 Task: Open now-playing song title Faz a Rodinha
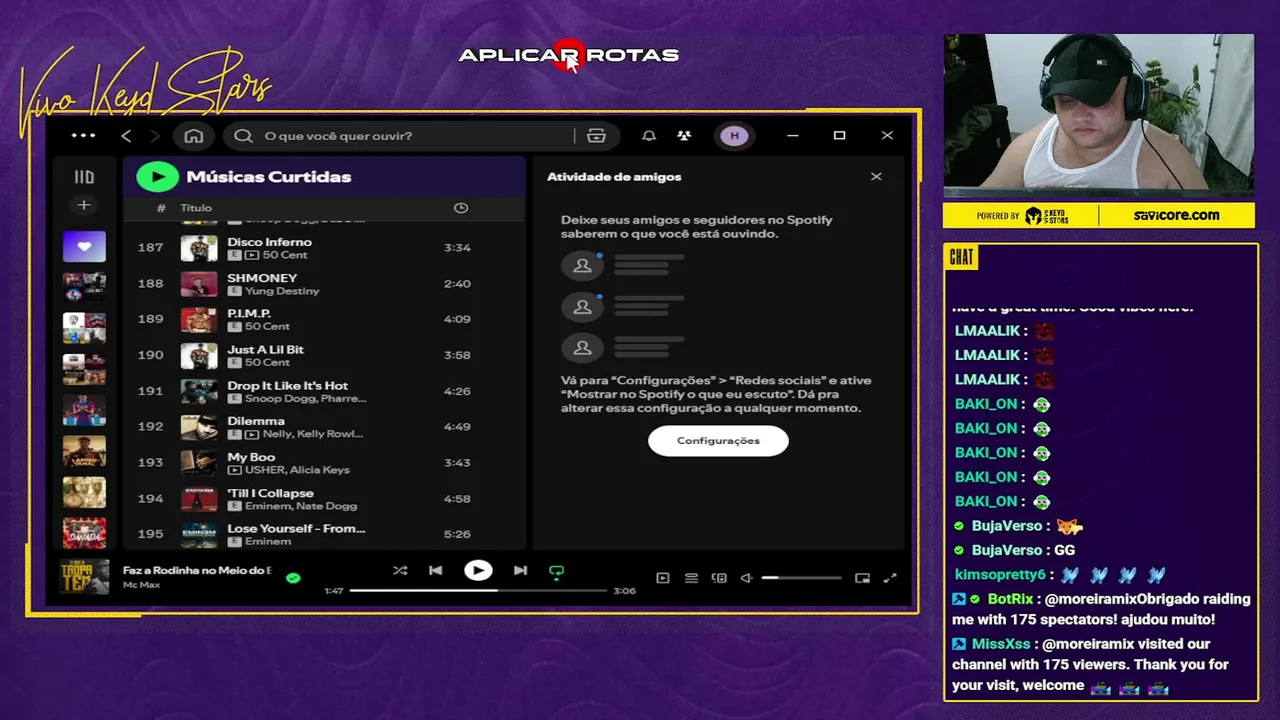[x=197, y=570]
